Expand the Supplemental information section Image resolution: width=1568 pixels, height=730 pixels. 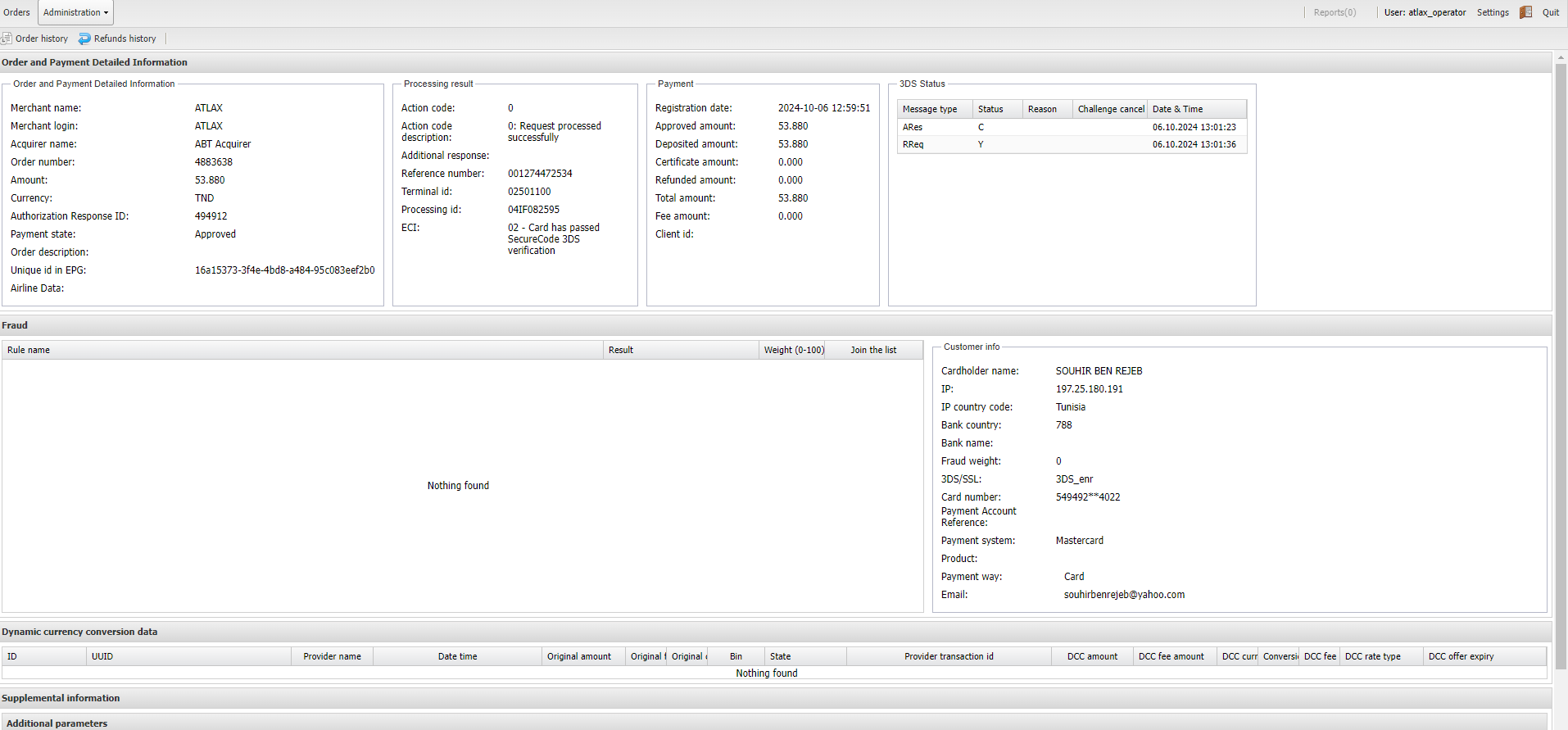[x=61, y=698]
